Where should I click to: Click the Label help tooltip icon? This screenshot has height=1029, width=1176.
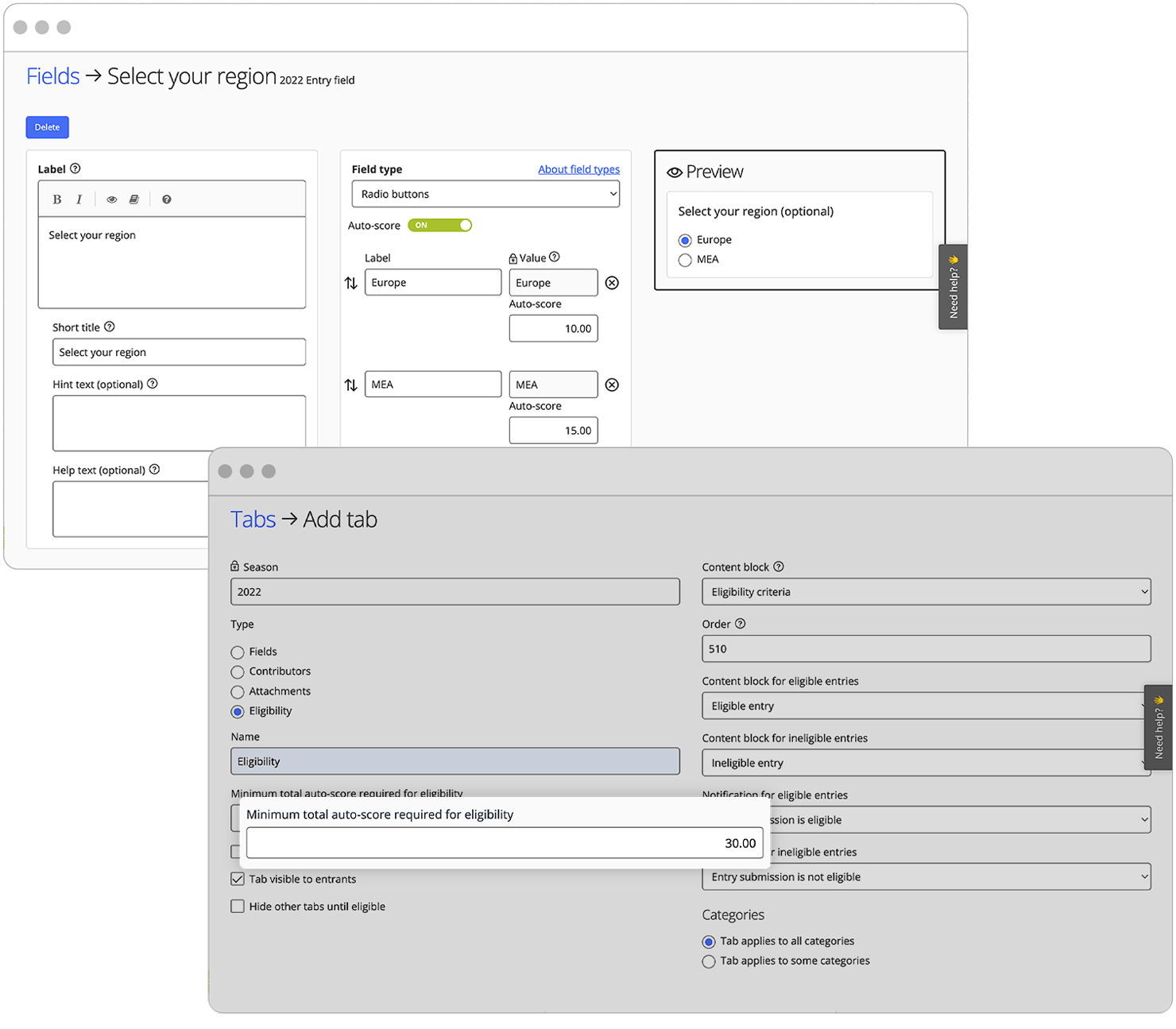coord(75,168)
